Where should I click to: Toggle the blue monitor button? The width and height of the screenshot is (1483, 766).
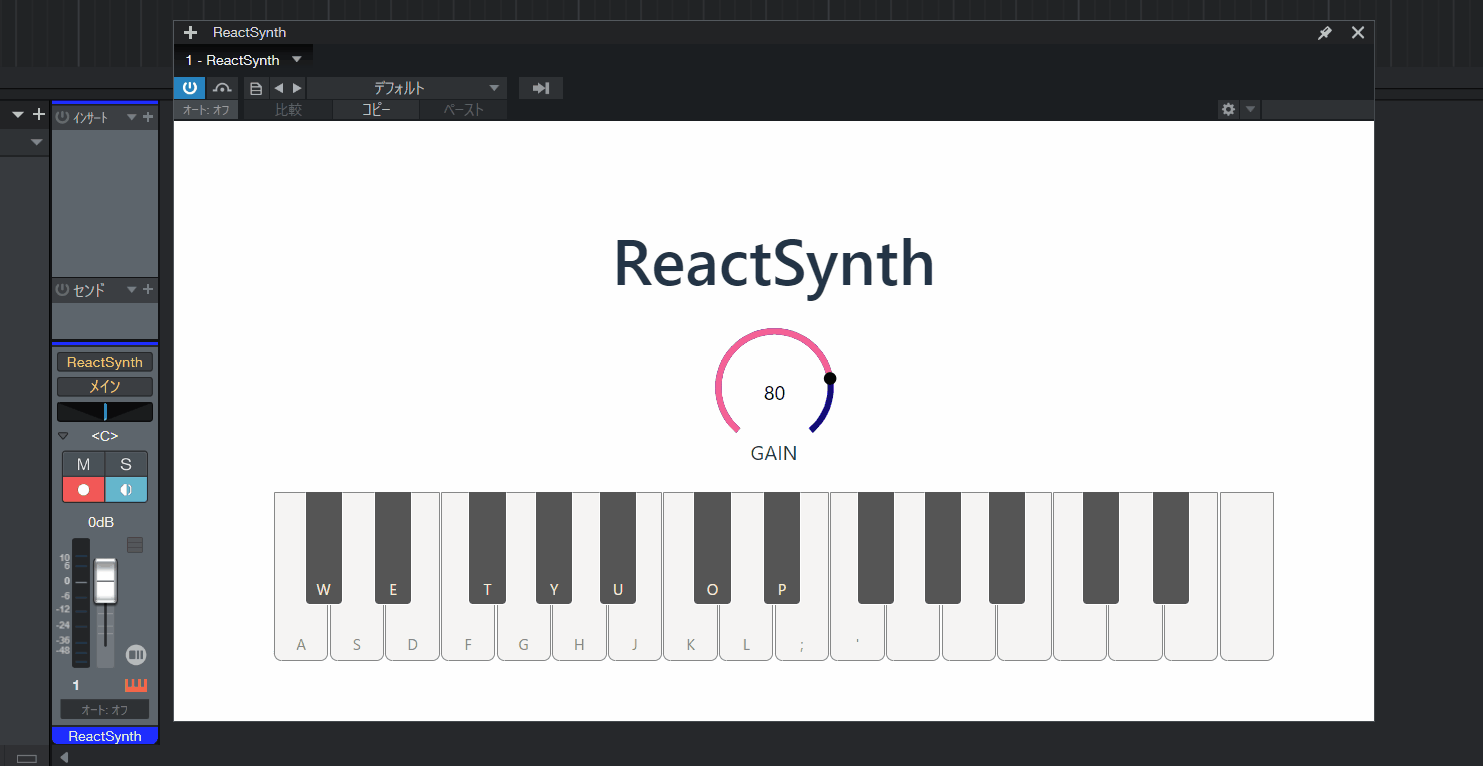(x=126, y=490)
